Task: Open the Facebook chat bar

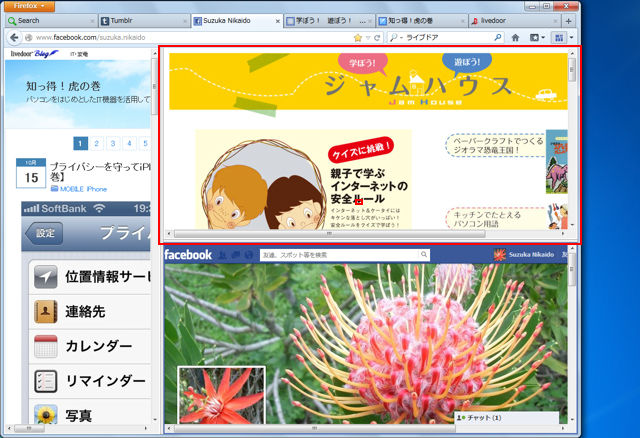Action: coord(507,418)
